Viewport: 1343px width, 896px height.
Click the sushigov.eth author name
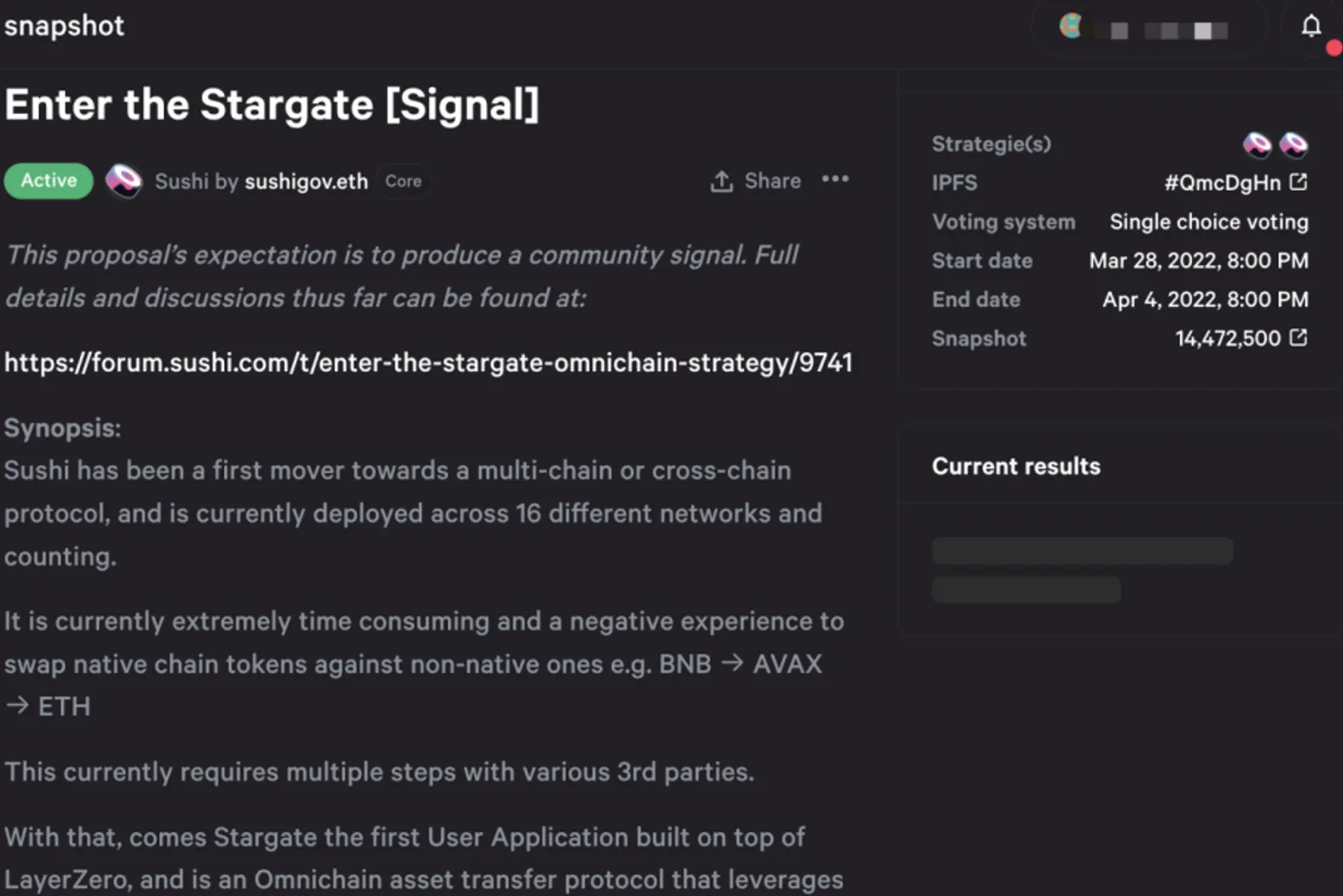click(306, 181)
